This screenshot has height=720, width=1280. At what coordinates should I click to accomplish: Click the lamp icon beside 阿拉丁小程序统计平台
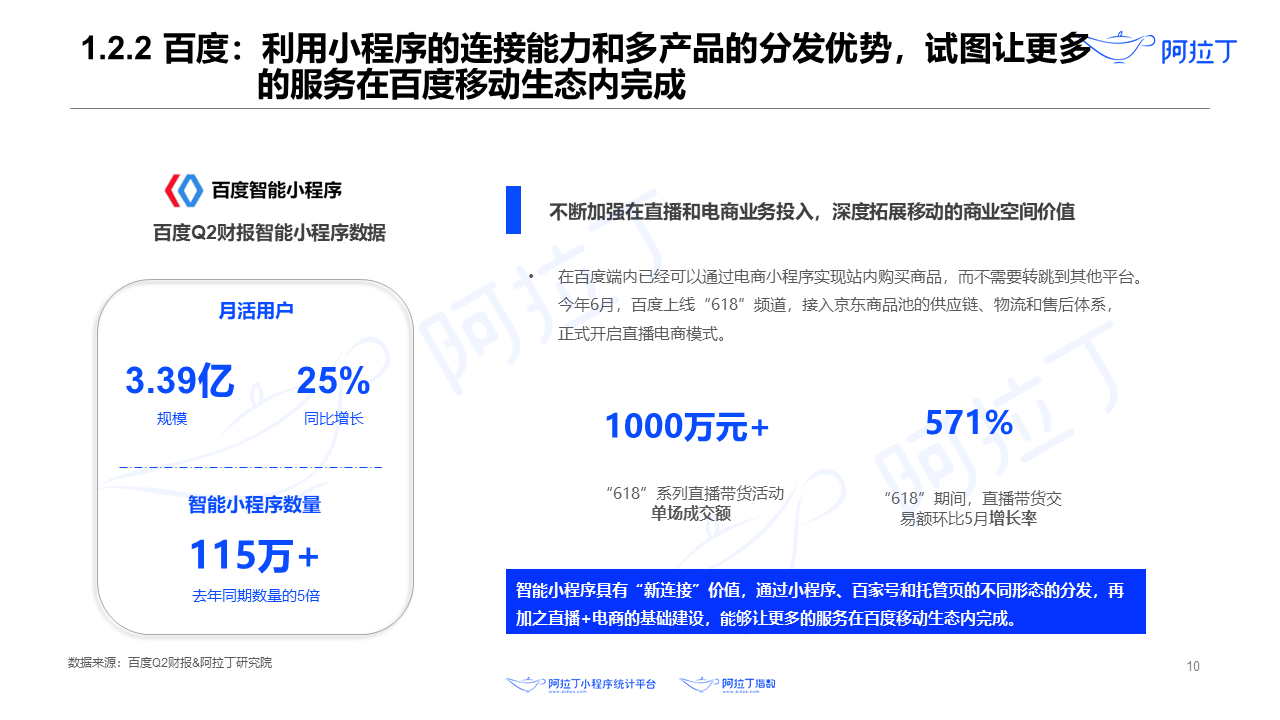(x=524, y=682)
